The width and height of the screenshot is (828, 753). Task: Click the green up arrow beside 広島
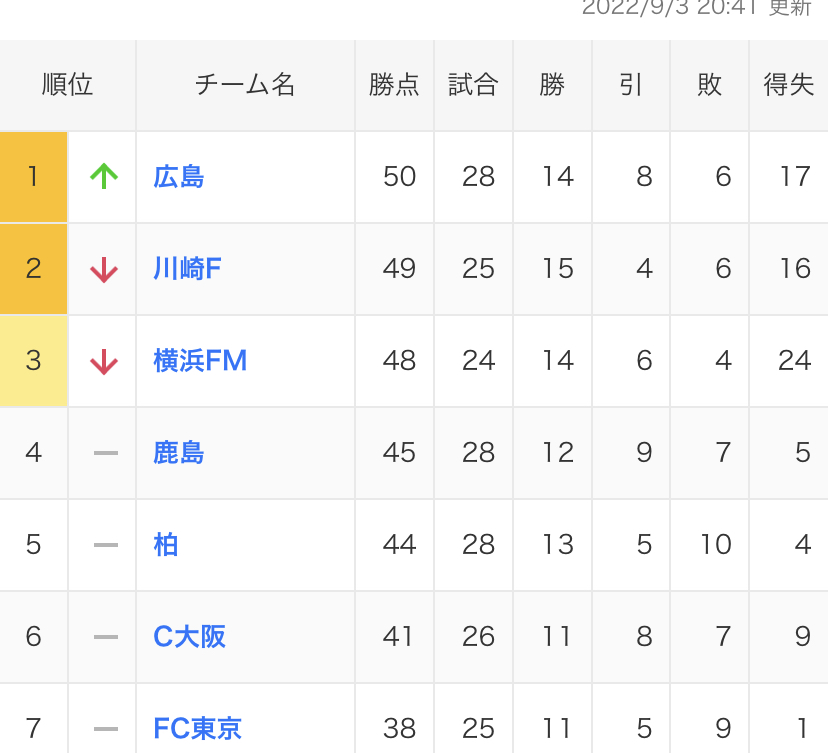[x=104, y=177]
